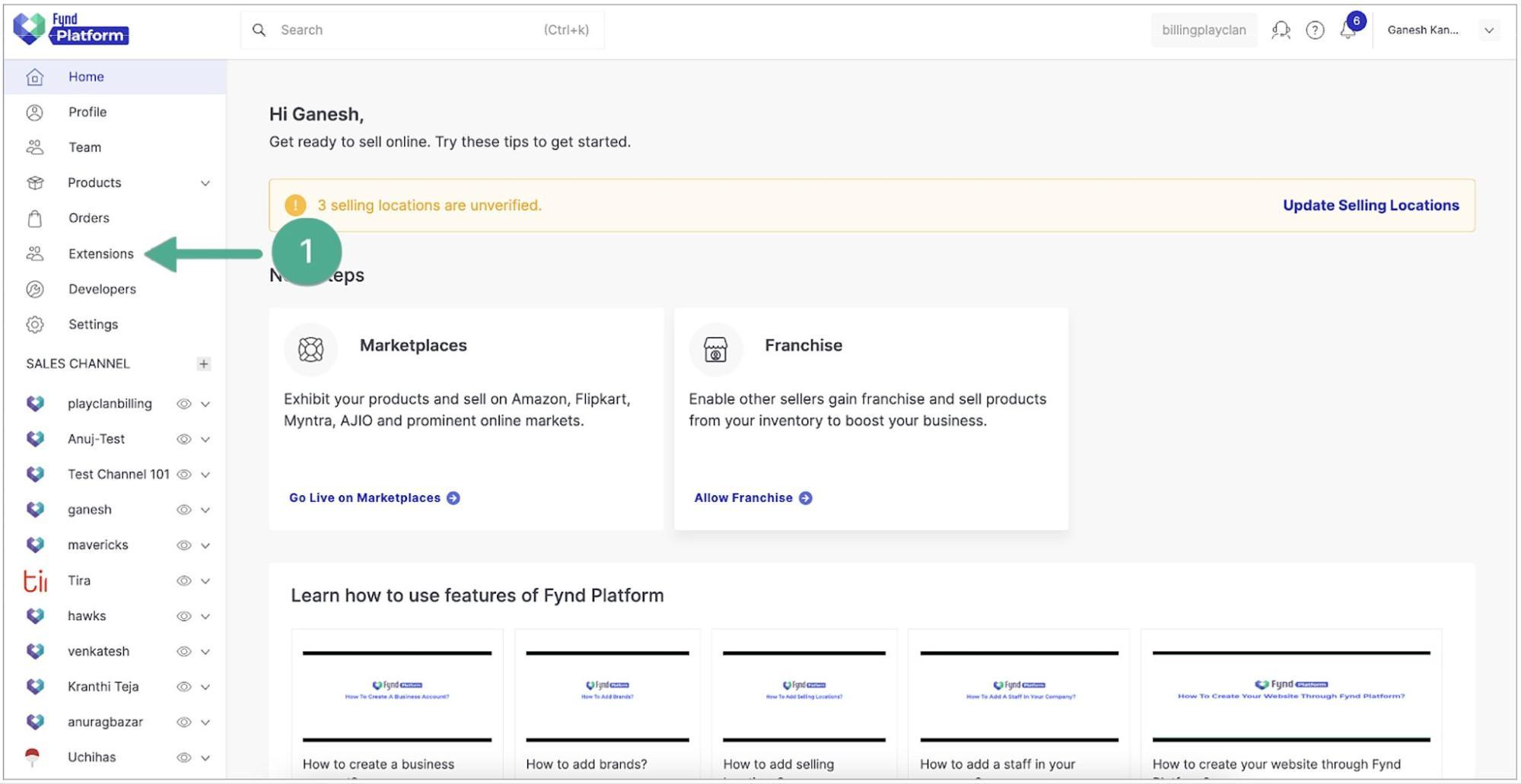Expand the playclanbilling channel chevron

pos(205,405)
